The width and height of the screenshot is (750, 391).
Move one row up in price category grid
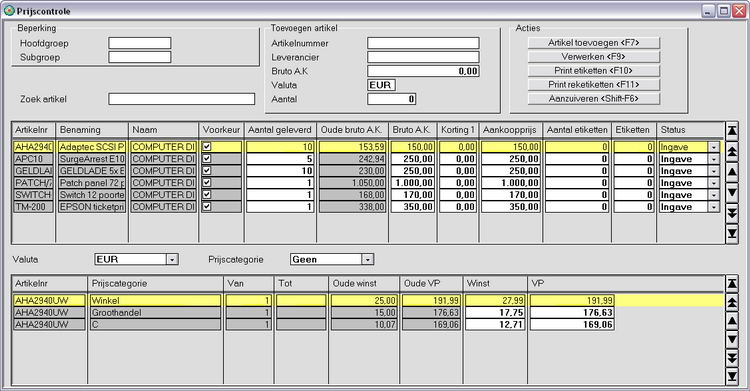point(731,321)
